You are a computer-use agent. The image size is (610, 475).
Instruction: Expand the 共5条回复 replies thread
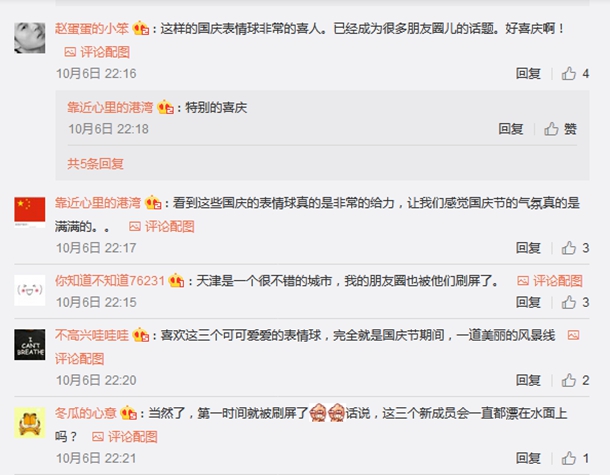point(95,164)
